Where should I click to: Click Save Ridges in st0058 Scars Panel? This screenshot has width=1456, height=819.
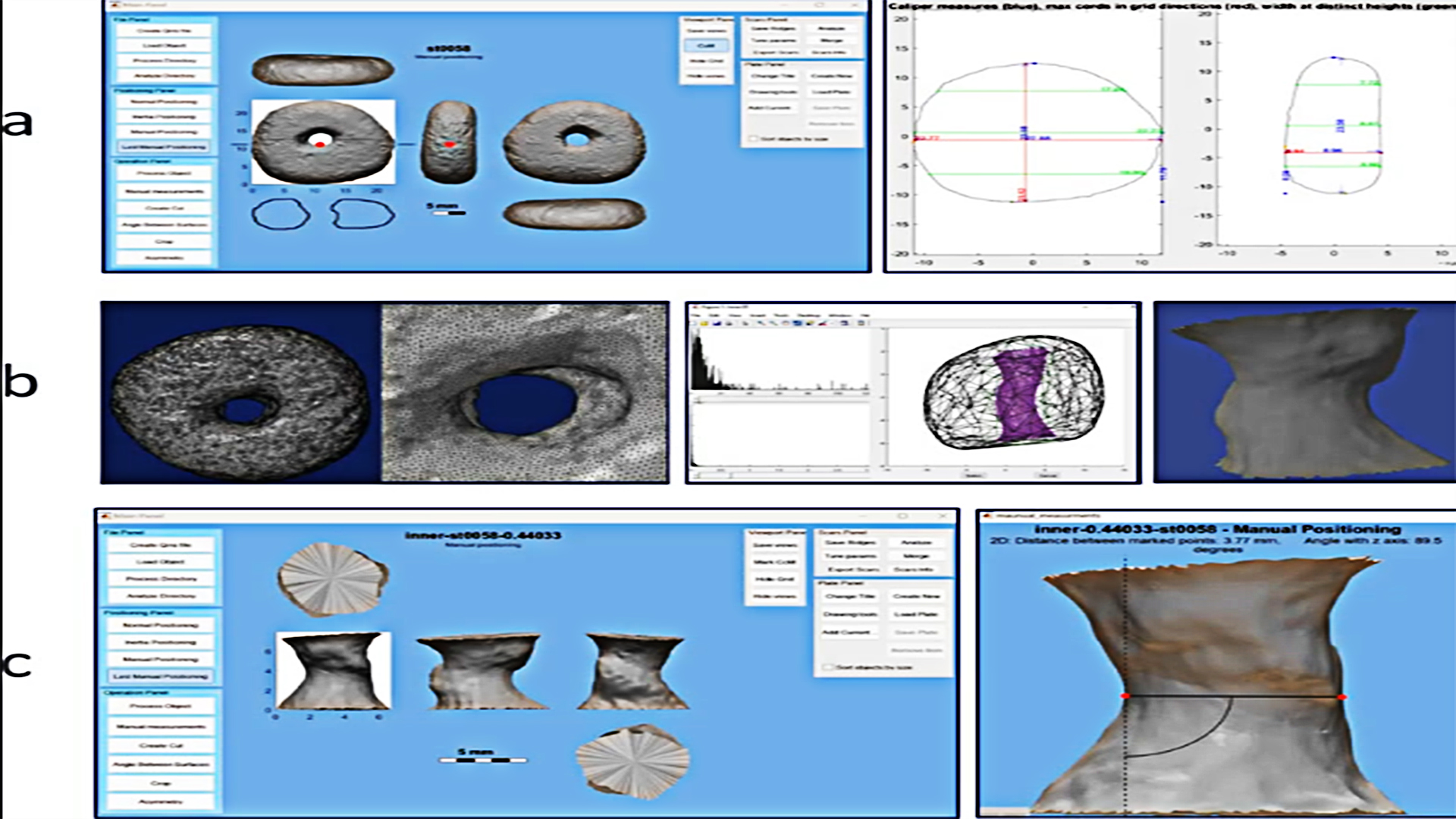click(773, 29)
